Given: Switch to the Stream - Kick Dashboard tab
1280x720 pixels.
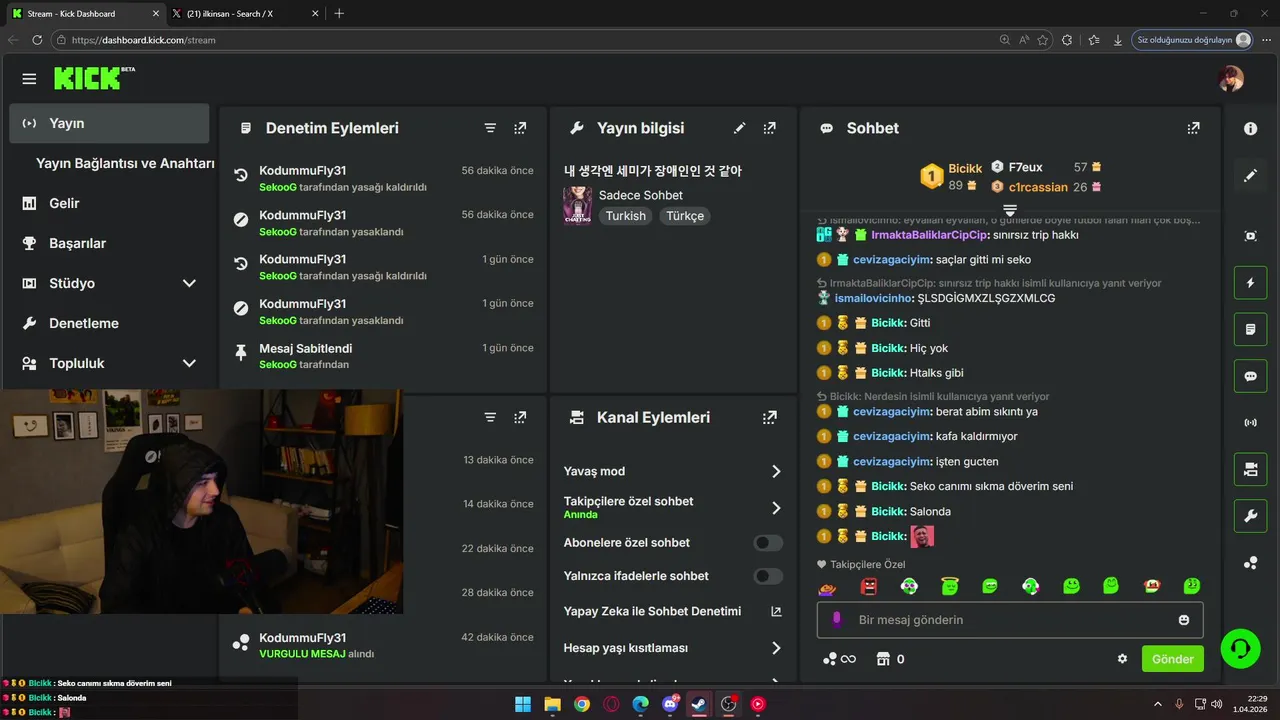Looking at the screenshot, I should [83, 13].
